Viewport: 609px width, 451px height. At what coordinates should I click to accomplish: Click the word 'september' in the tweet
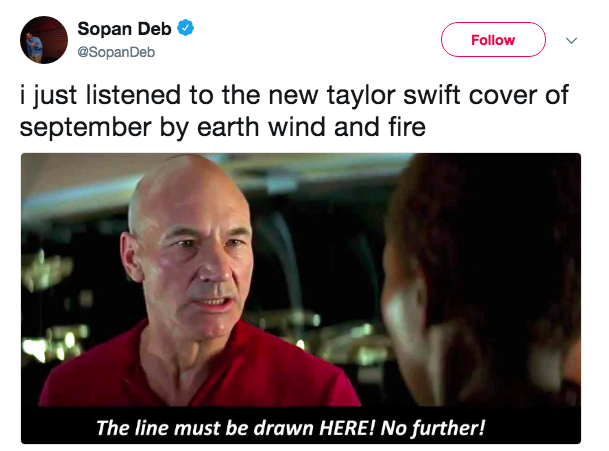(85, 128)
